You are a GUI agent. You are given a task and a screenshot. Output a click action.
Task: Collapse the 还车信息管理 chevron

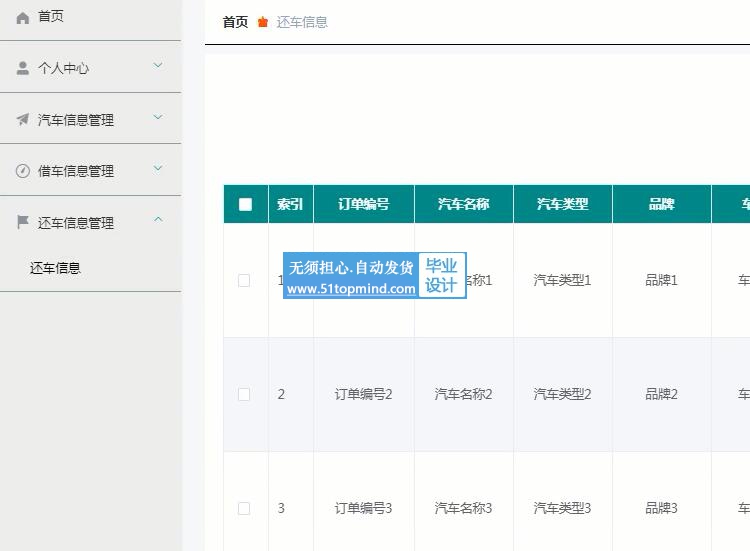point(158,221)
